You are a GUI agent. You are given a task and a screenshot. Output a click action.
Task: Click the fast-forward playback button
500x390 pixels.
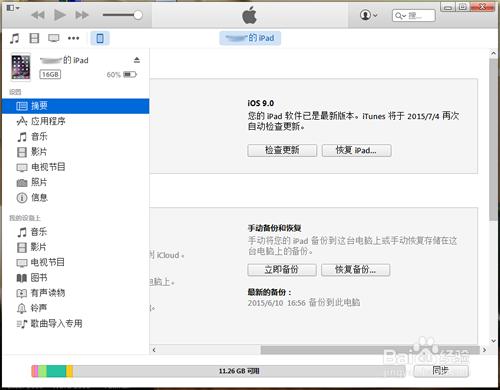click(x=82, y=15)
